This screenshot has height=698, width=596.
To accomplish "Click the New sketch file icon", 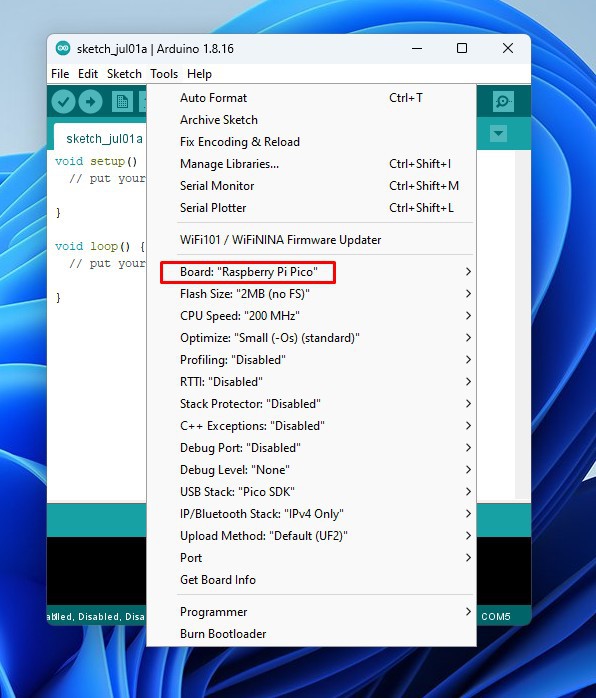I will pyautogui.click(x=122, y=101).
